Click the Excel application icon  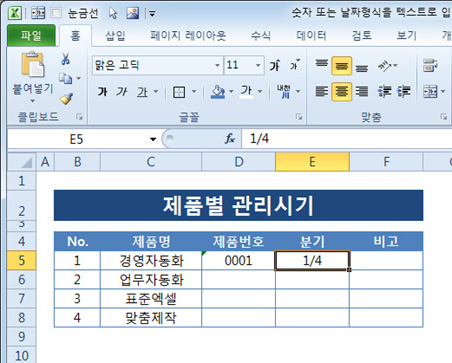click(15, 13)
